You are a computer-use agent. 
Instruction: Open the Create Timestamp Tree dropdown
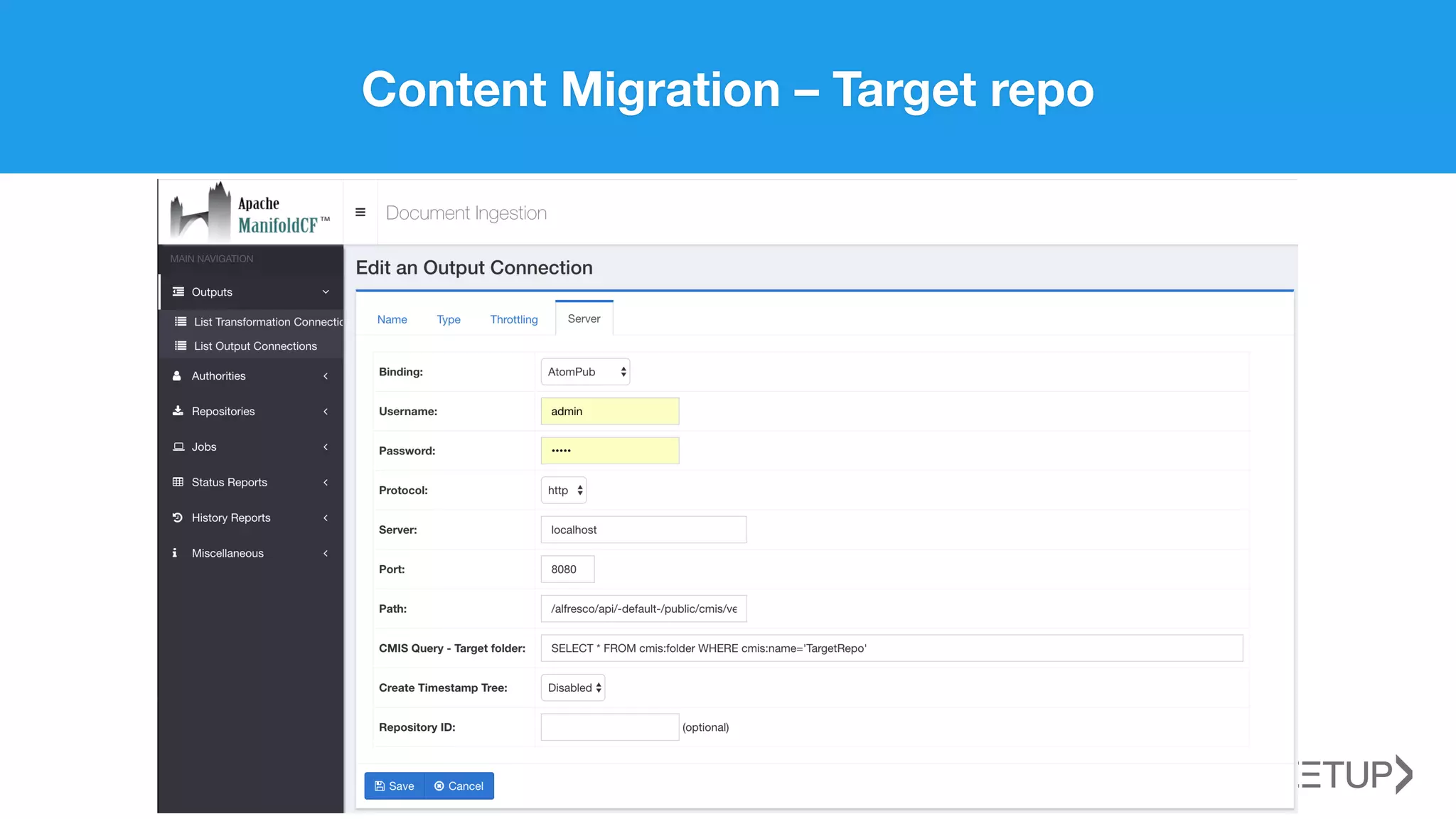click(573, 688)
